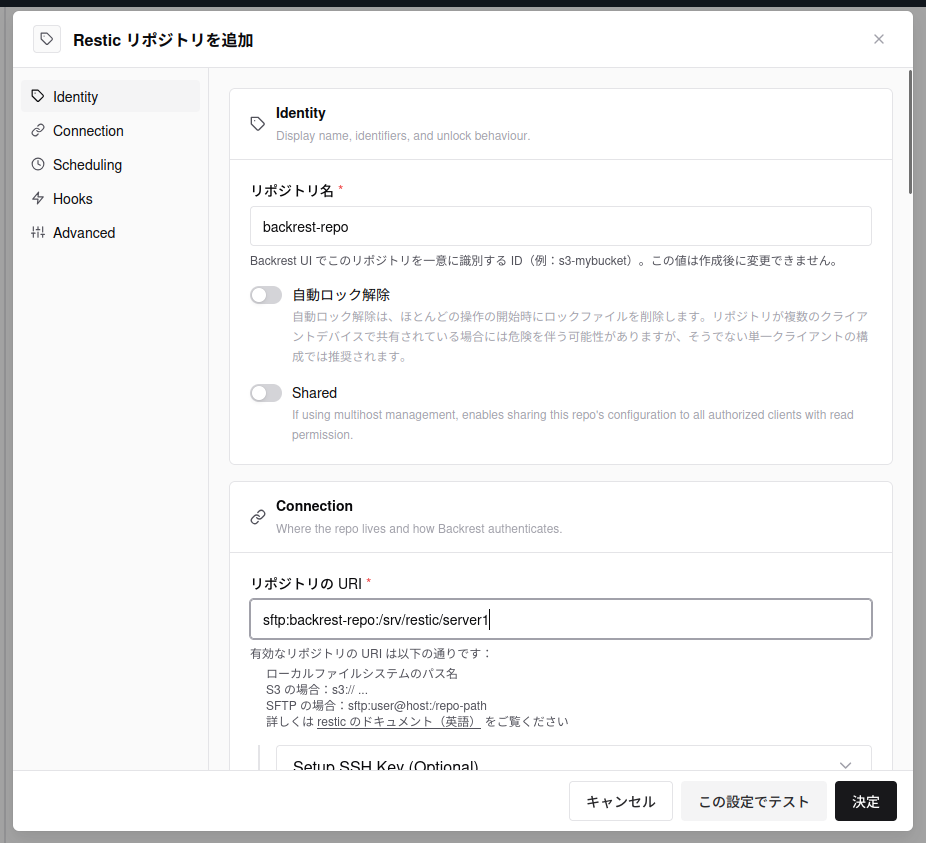Click the tag icon in the dialog header
926x843 pixels.
(x=47, y=40)
